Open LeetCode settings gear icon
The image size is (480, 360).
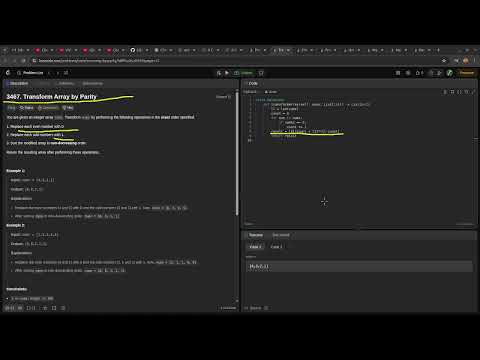[x=408, y=73]
